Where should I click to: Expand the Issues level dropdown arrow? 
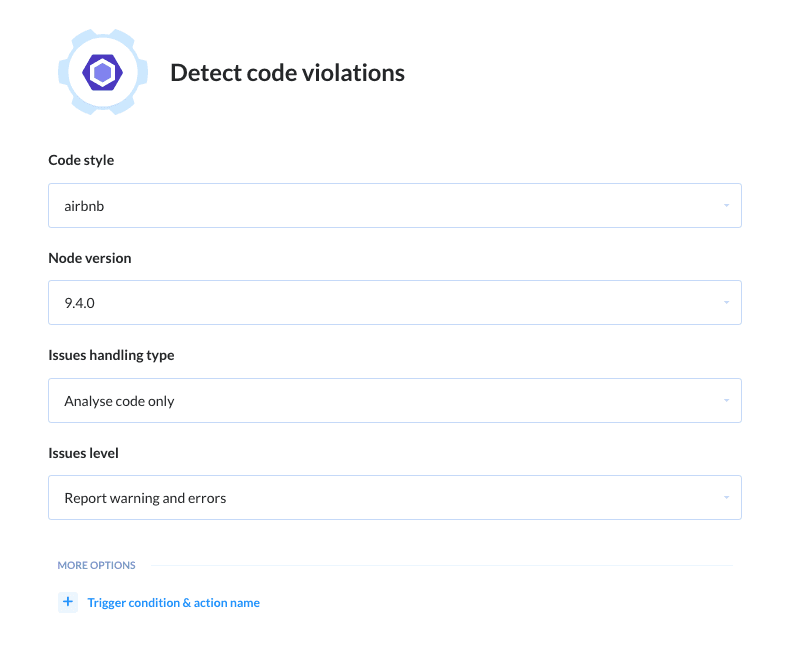coord(726,498)
